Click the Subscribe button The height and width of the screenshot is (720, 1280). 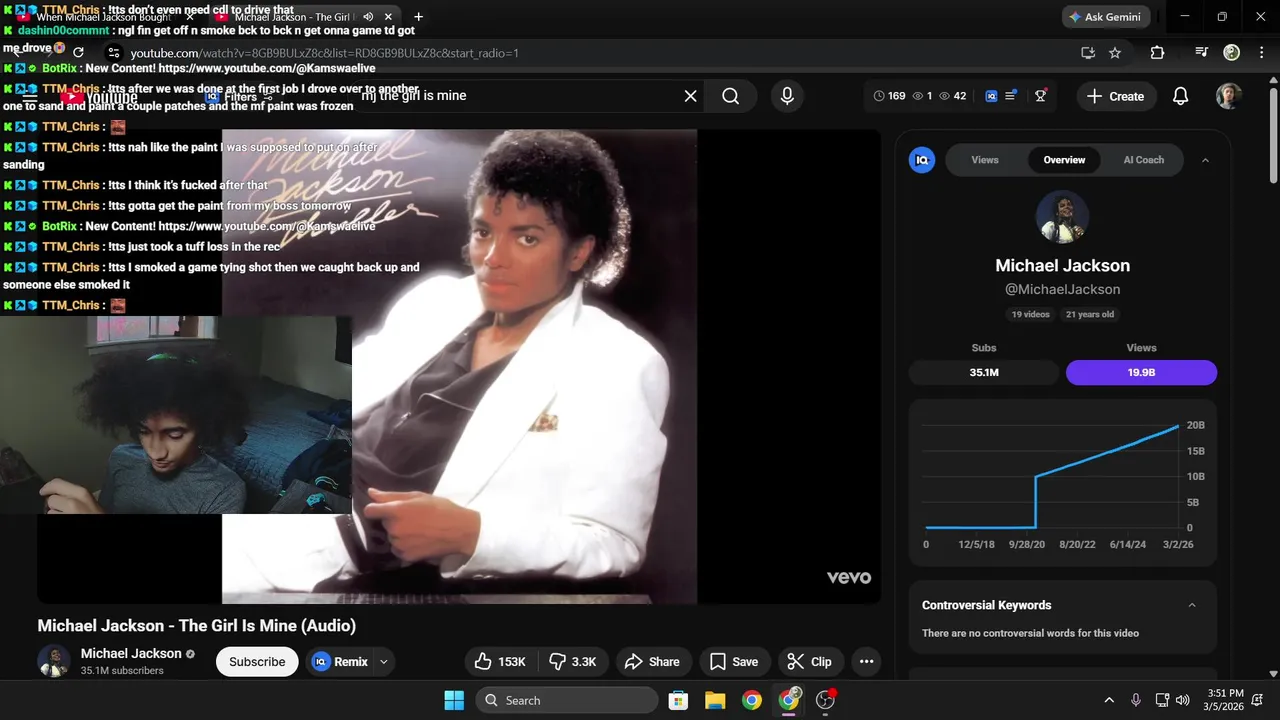pyautogui.click(x=257, y=661)
